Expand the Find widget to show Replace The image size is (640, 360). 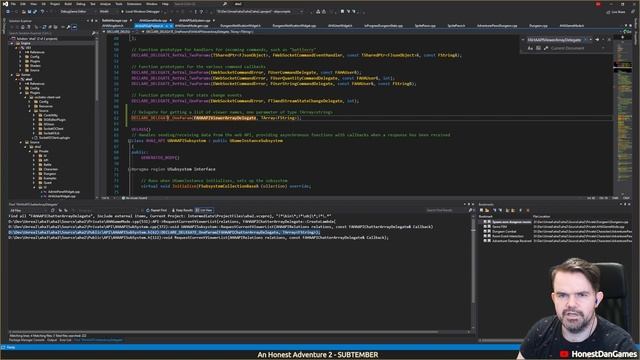point(523,40)
